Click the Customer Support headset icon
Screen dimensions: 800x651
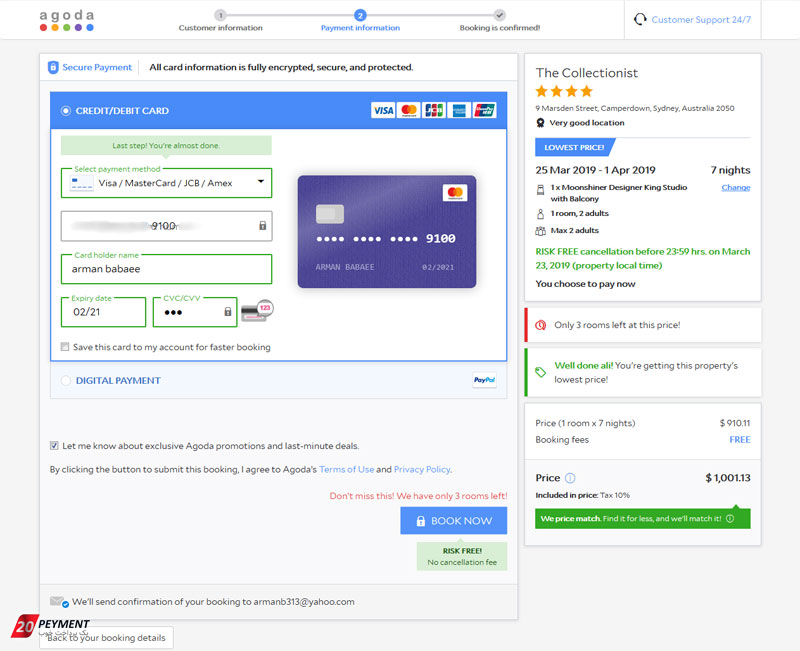pos(640,19)
